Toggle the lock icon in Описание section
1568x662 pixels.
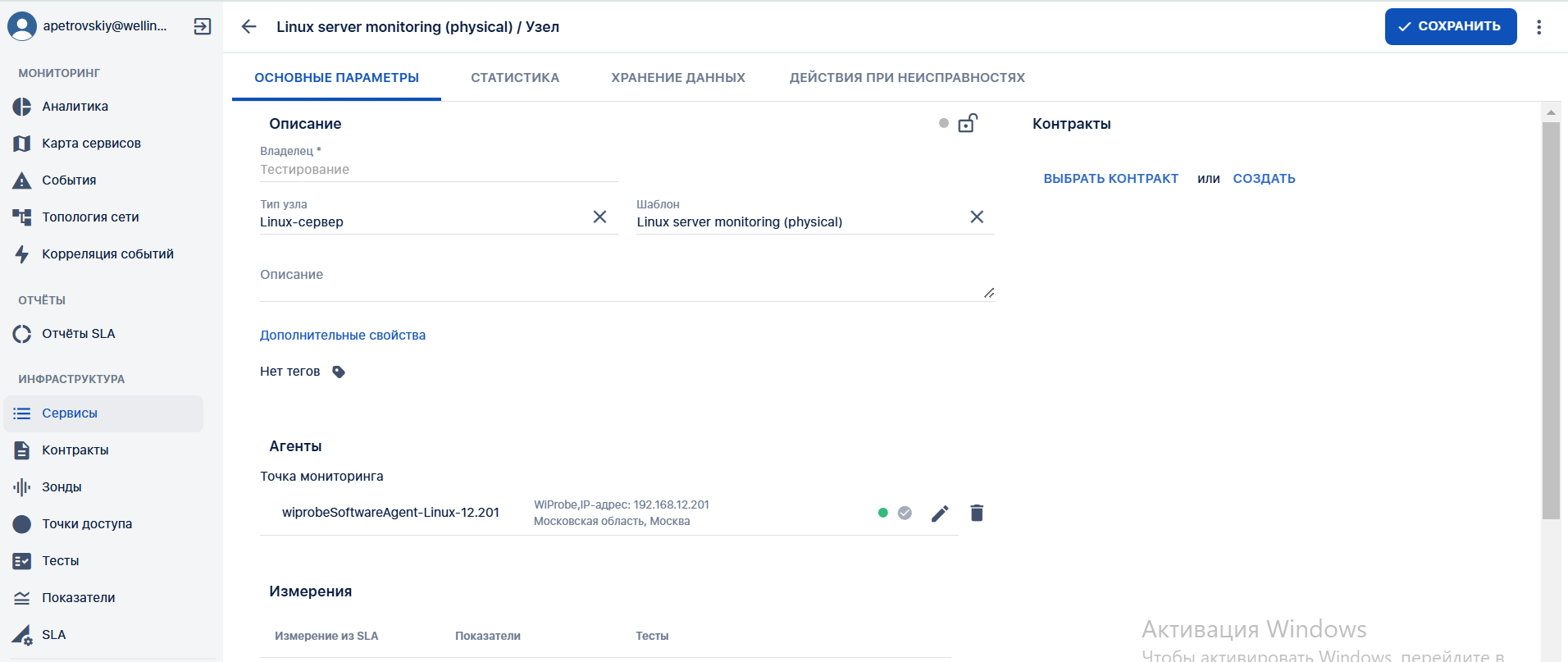968,123
